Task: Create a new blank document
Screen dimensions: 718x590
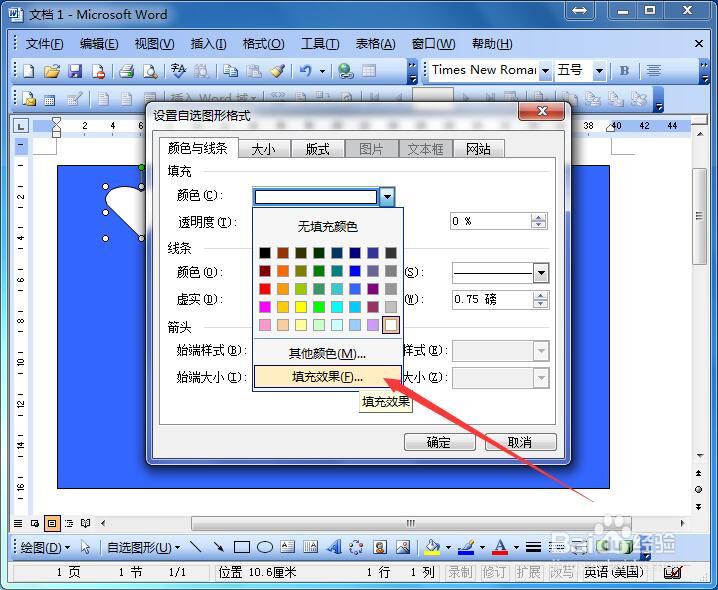Action: [x=28, y=71]
